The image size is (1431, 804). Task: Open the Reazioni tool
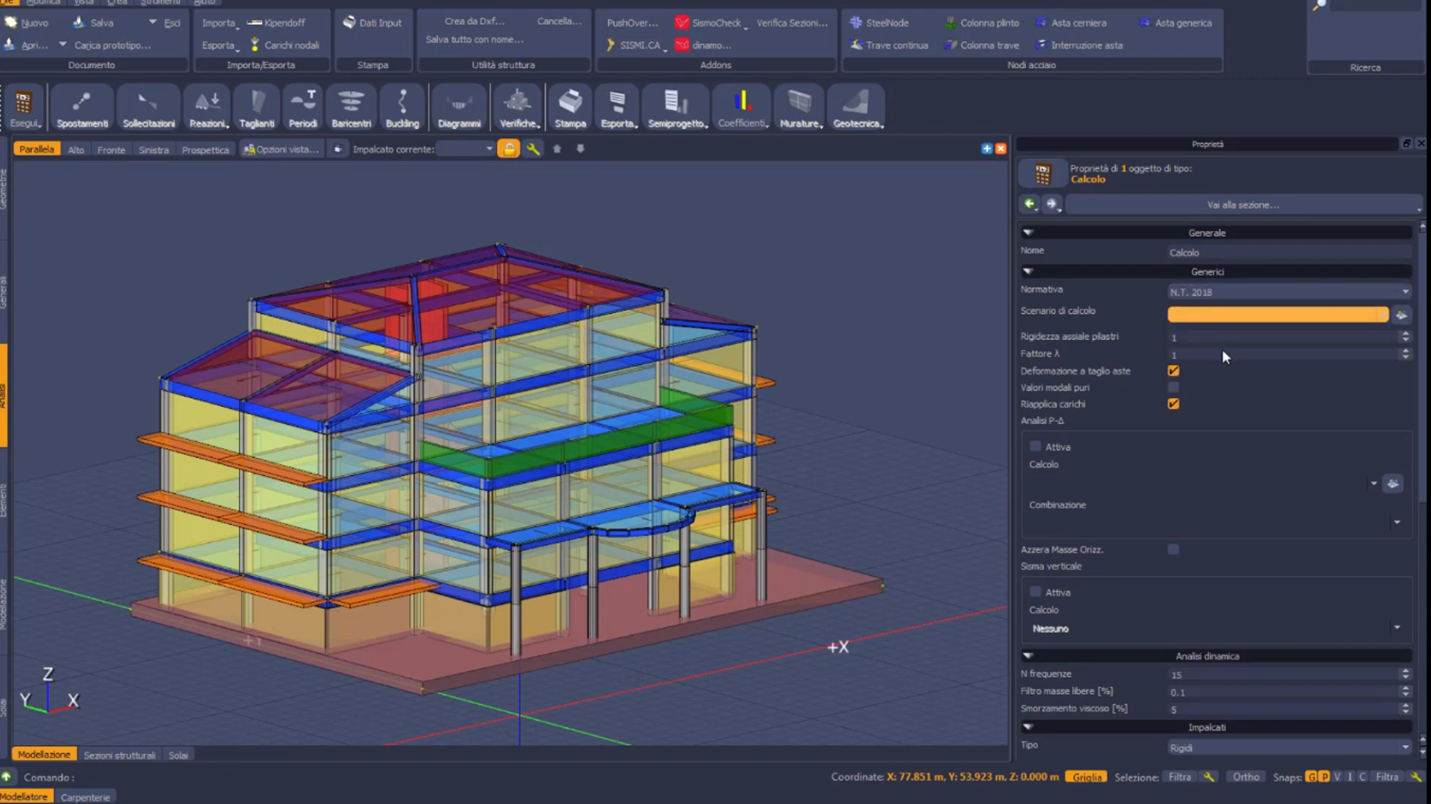click(208, 108)
